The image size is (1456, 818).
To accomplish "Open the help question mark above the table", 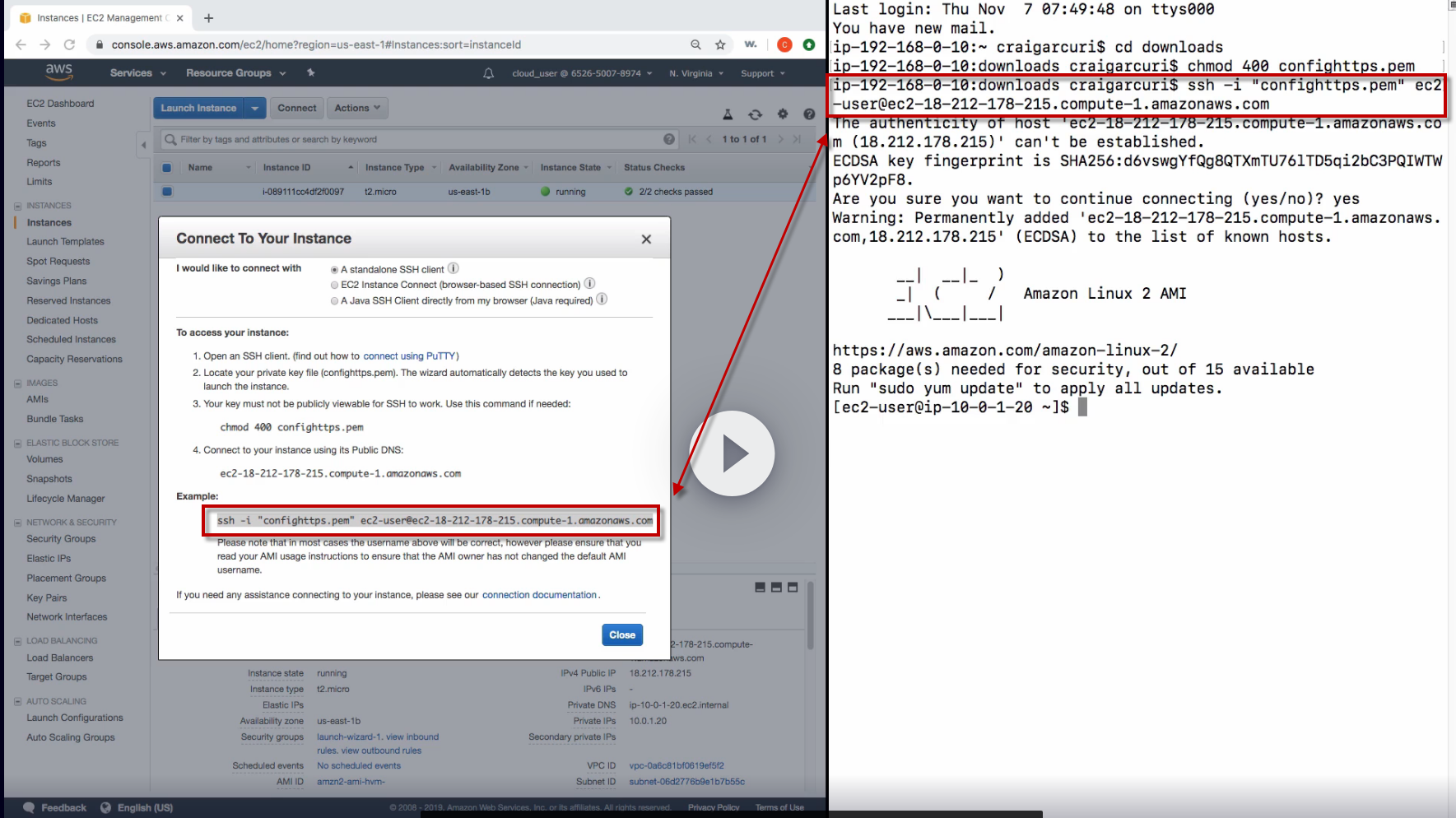I will click(x=809, y=114).
